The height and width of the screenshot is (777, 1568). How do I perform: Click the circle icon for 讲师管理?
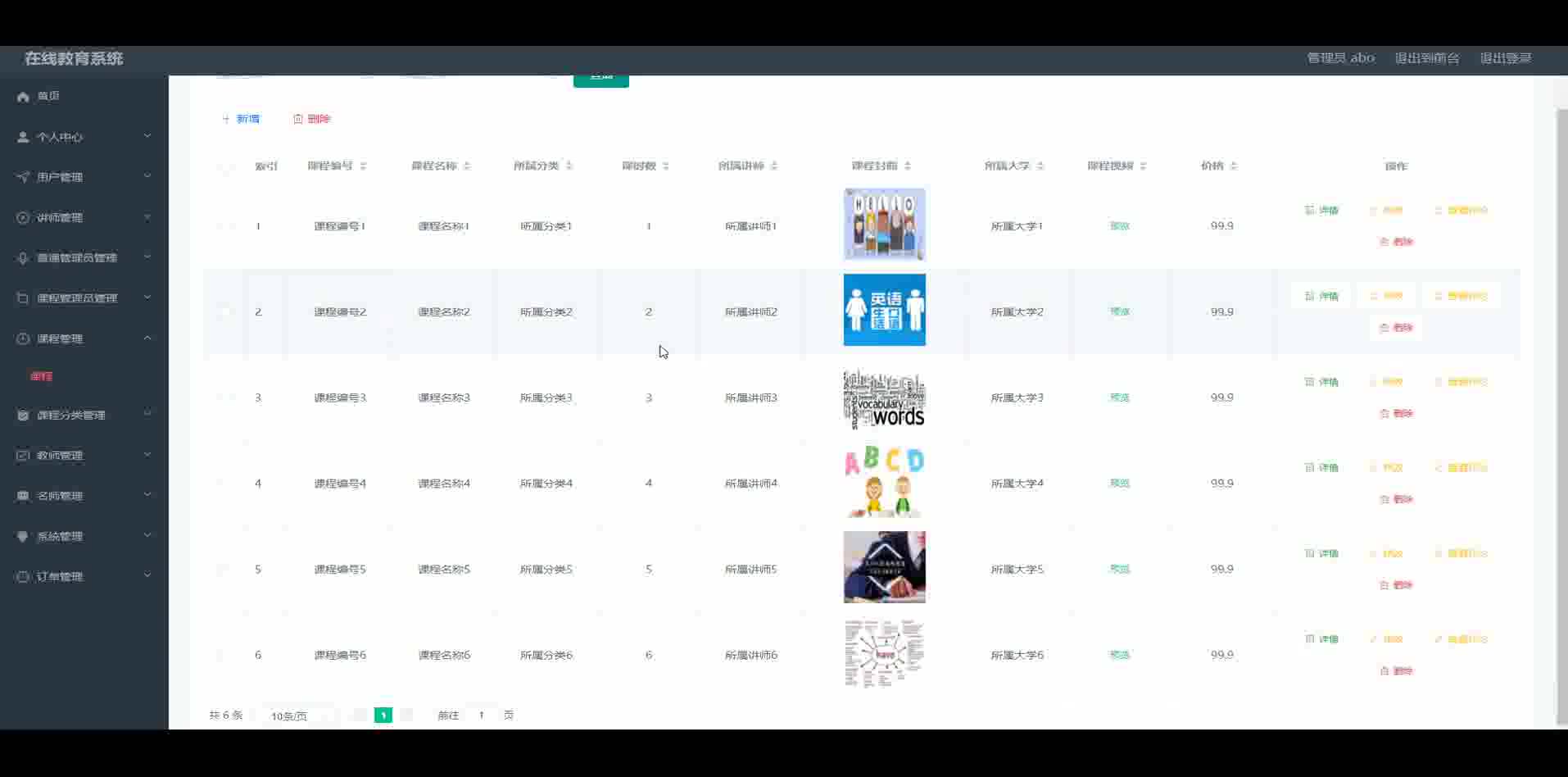pos(23,218)
